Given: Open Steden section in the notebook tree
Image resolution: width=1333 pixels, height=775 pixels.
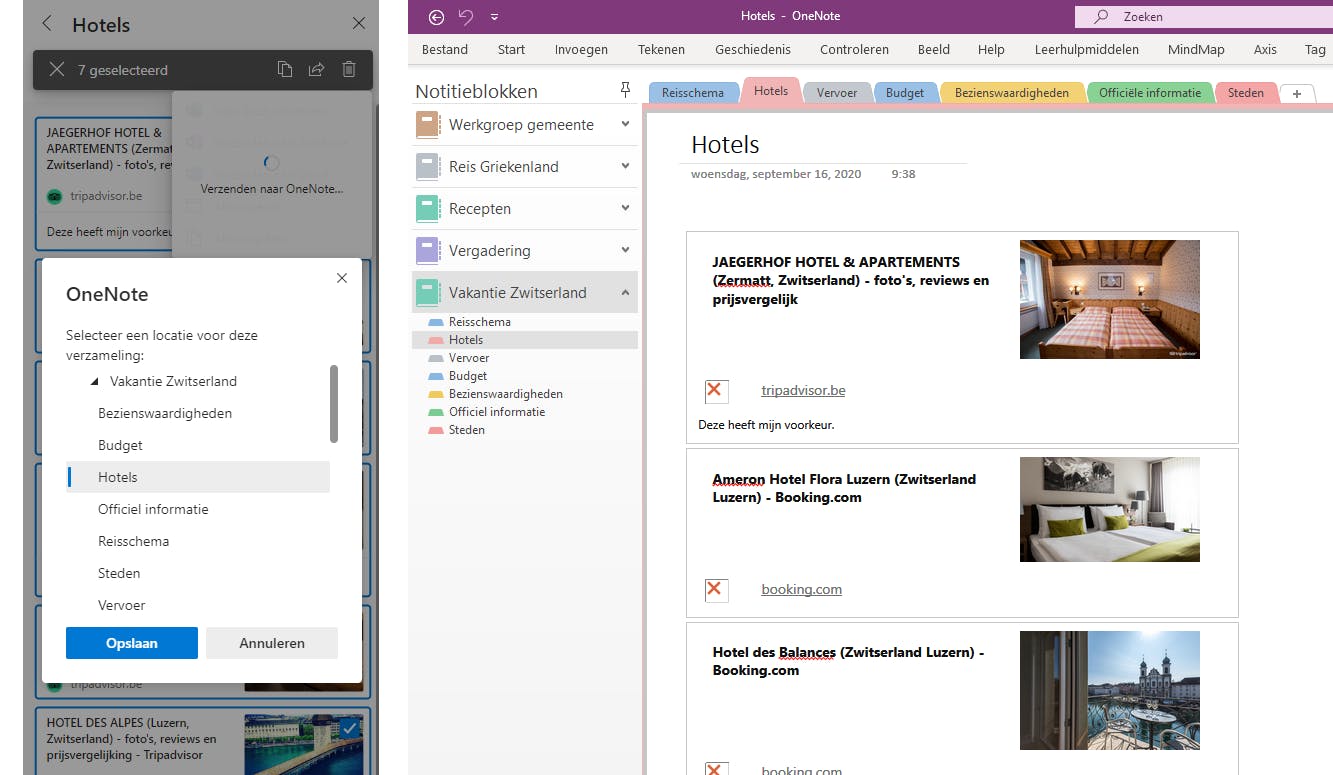Looking at the screenshot, I should (x=525, y=430).
